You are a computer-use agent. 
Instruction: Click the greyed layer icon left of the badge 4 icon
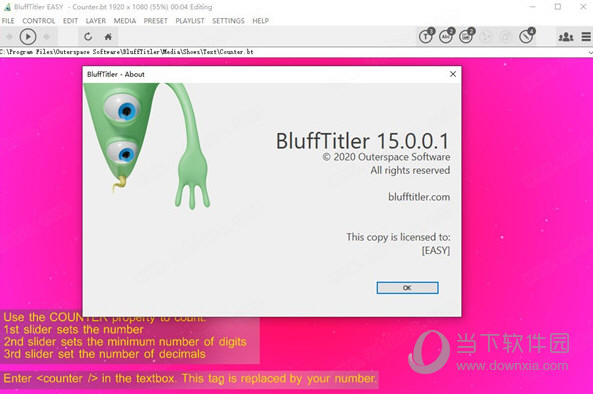click(506, 37)
